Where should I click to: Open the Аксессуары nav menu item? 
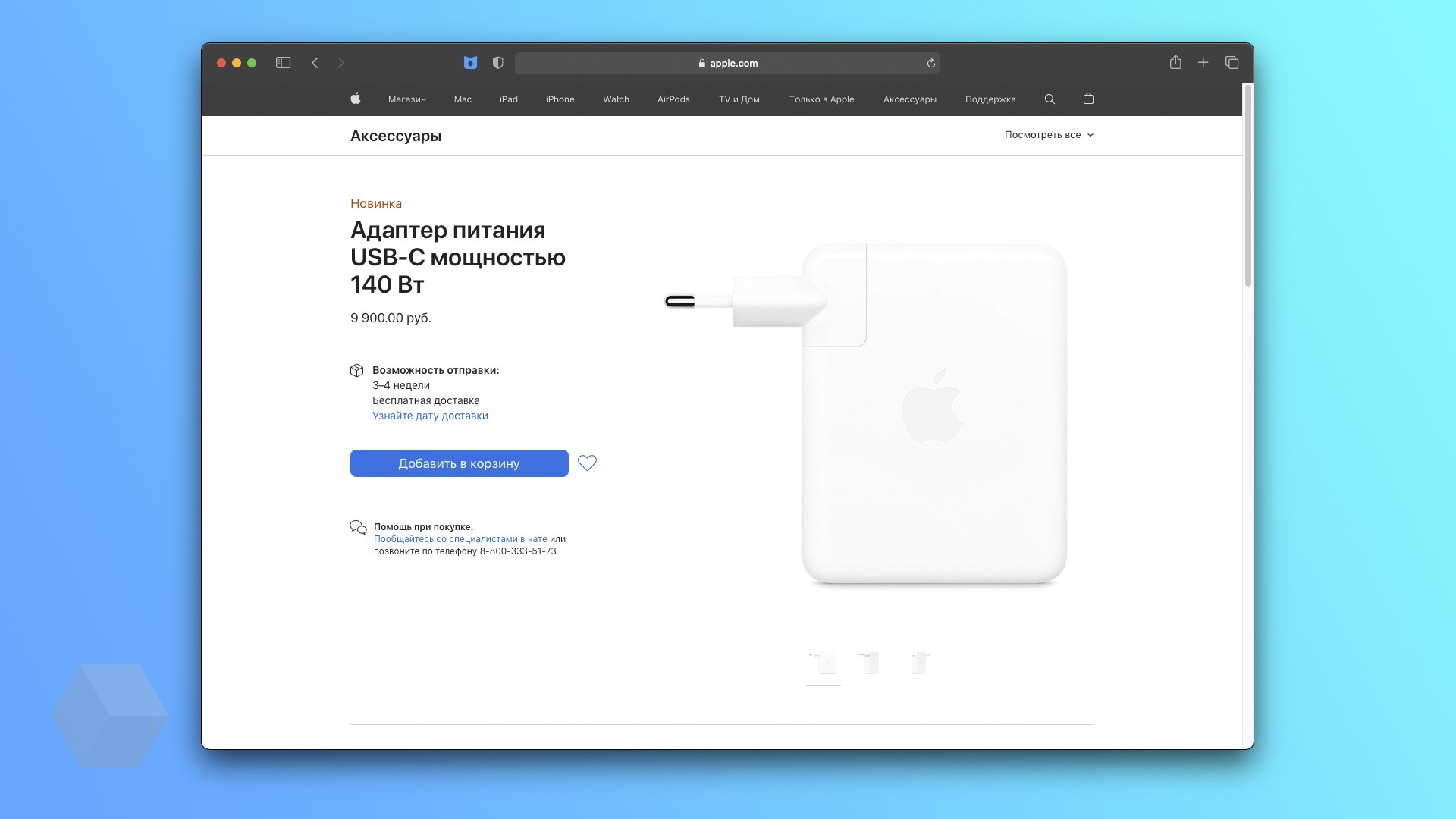click(x=910, y=99)
